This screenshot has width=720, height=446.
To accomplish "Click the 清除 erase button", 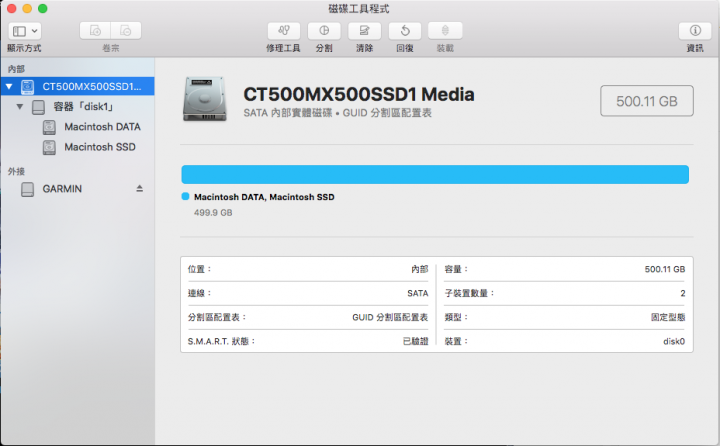I will coord(365,31).
